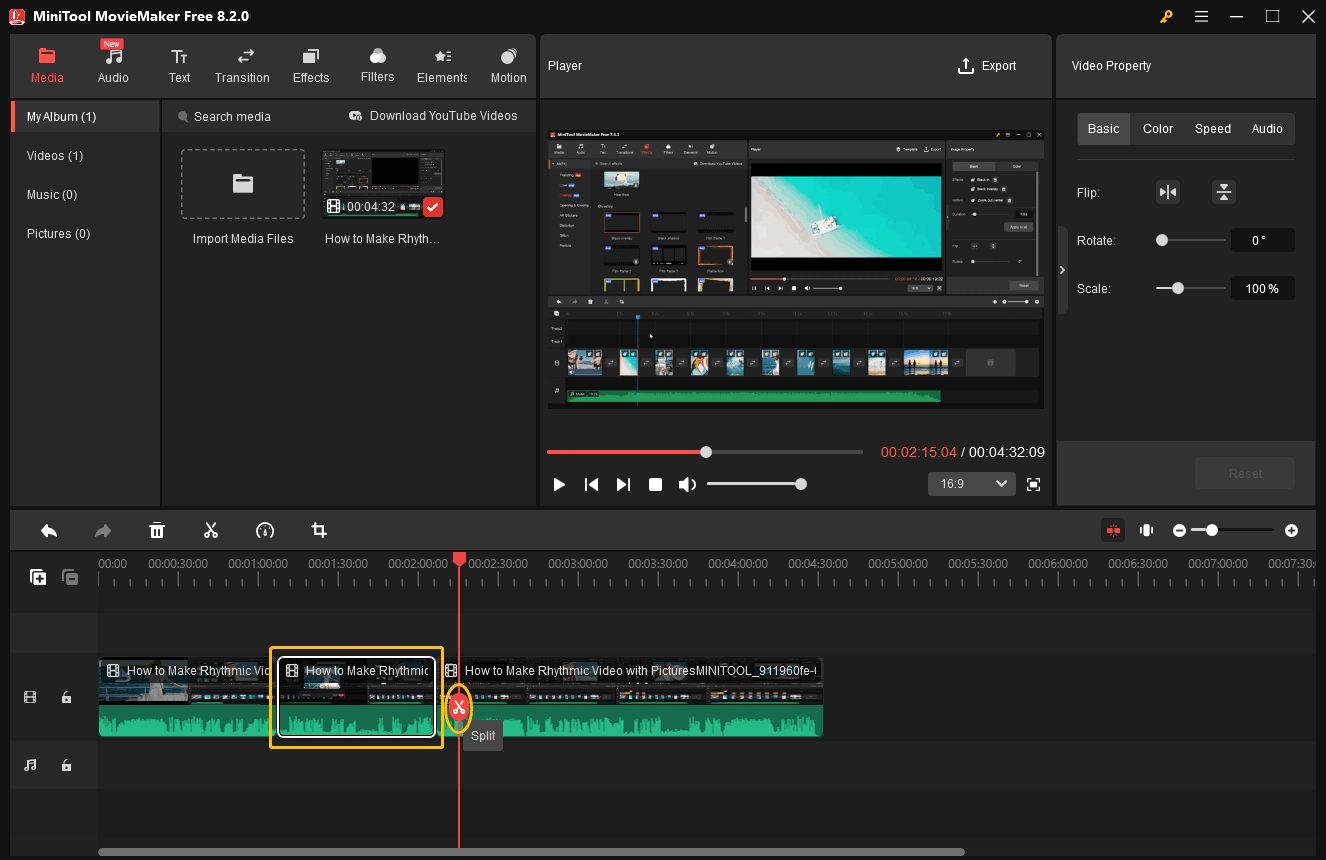1326x860 pixels.
Task: Select the clip titled with PicturesMINITOOL
Action: pyautogui.click(x=632, y=697)
